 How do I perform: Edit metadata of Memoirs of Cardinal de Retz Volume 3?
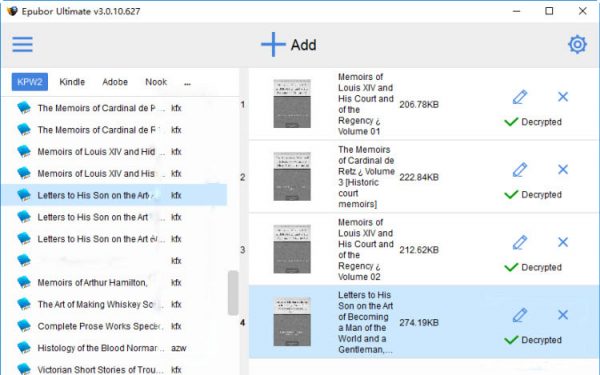click(520, 170)
